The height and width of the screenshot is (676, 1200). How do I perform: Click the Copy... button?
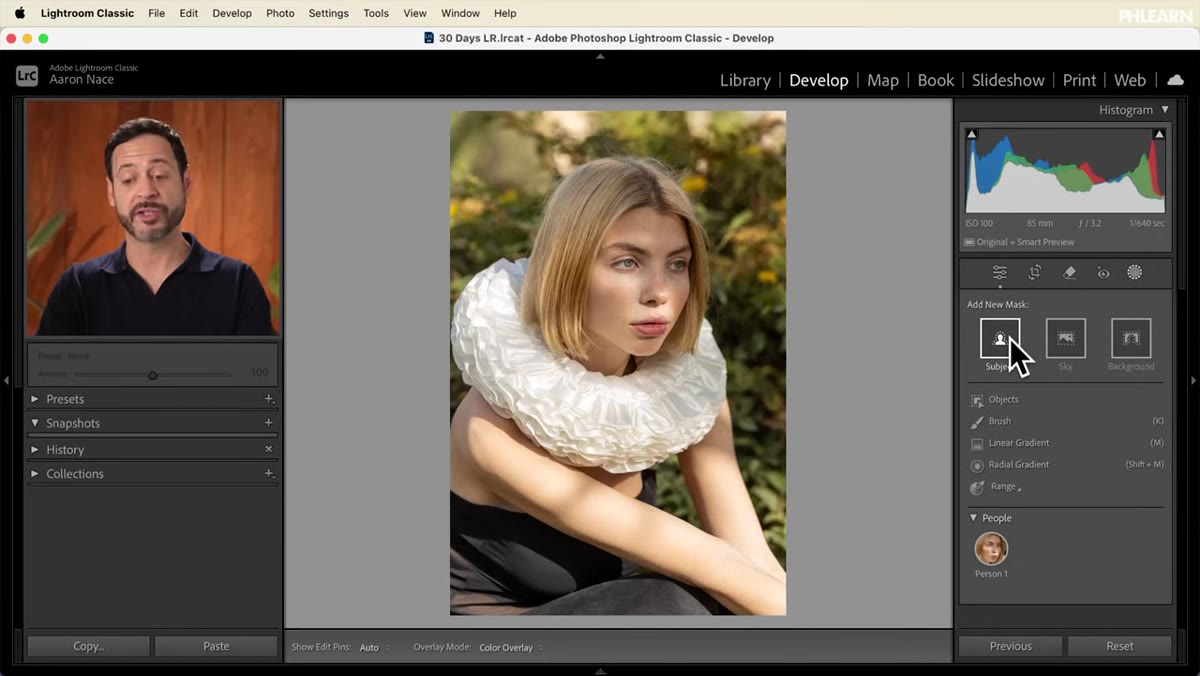pos(88,646)
